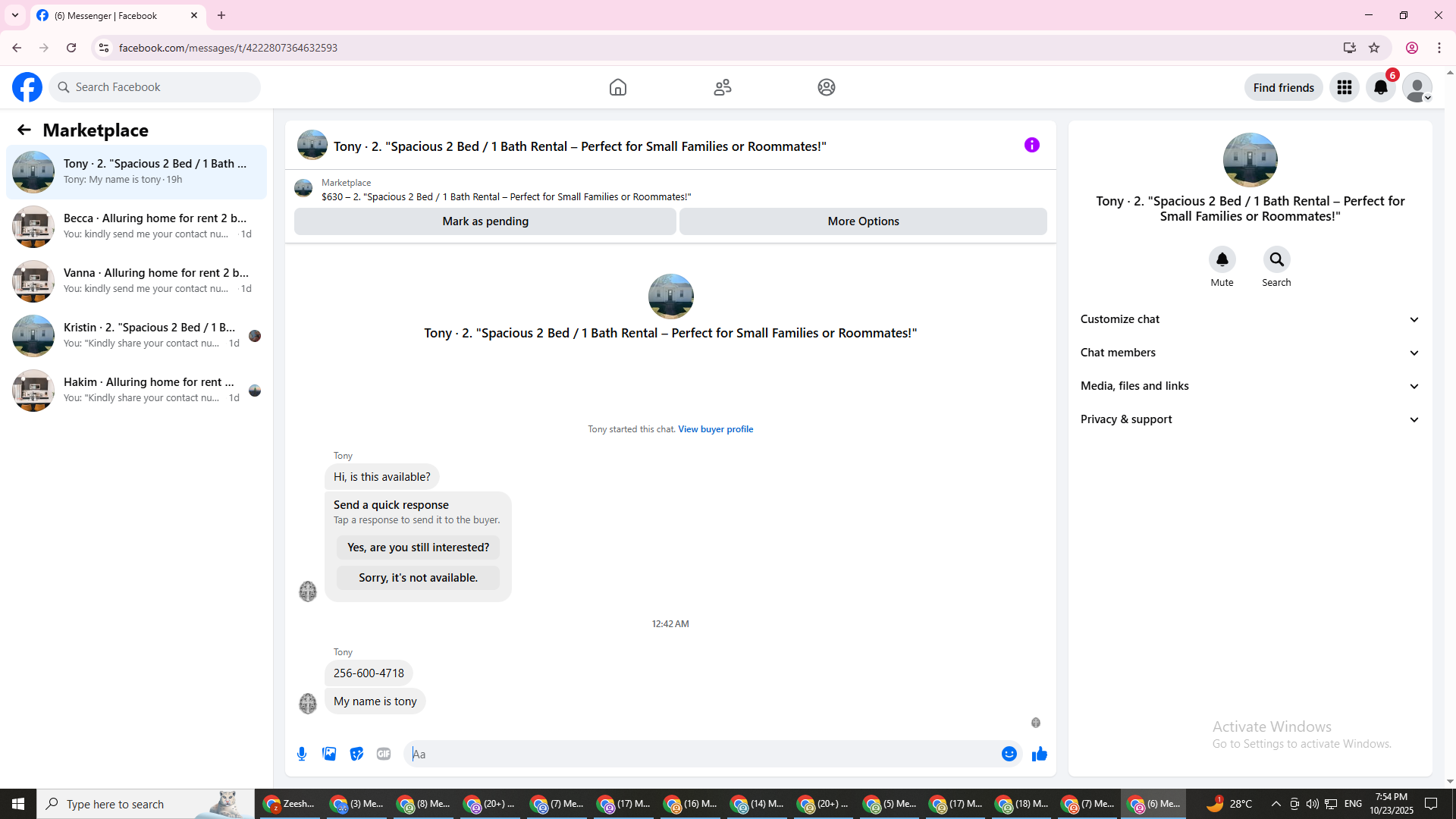
Task: Search within the conversation
Action: (x=1276, y=260)
